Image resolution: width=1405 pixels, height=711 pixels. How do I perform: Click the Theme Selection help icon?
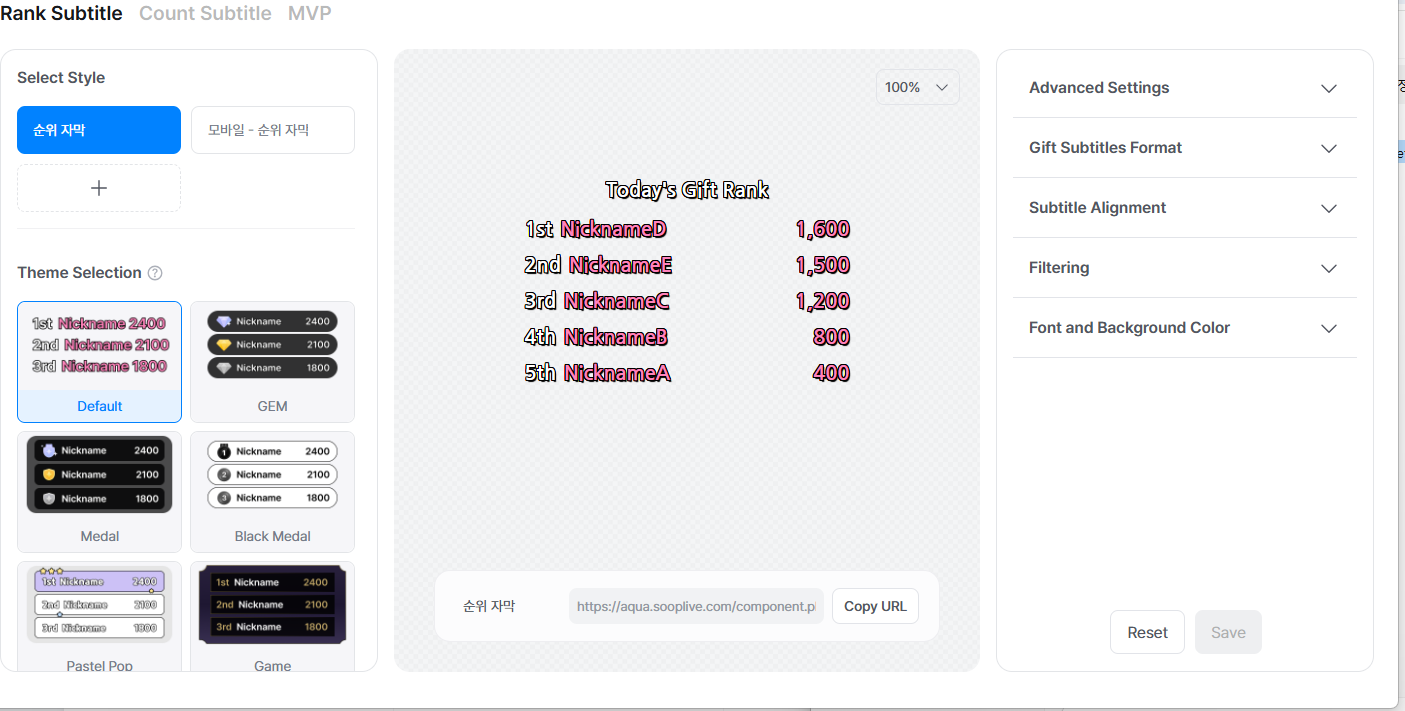point(155,273)
